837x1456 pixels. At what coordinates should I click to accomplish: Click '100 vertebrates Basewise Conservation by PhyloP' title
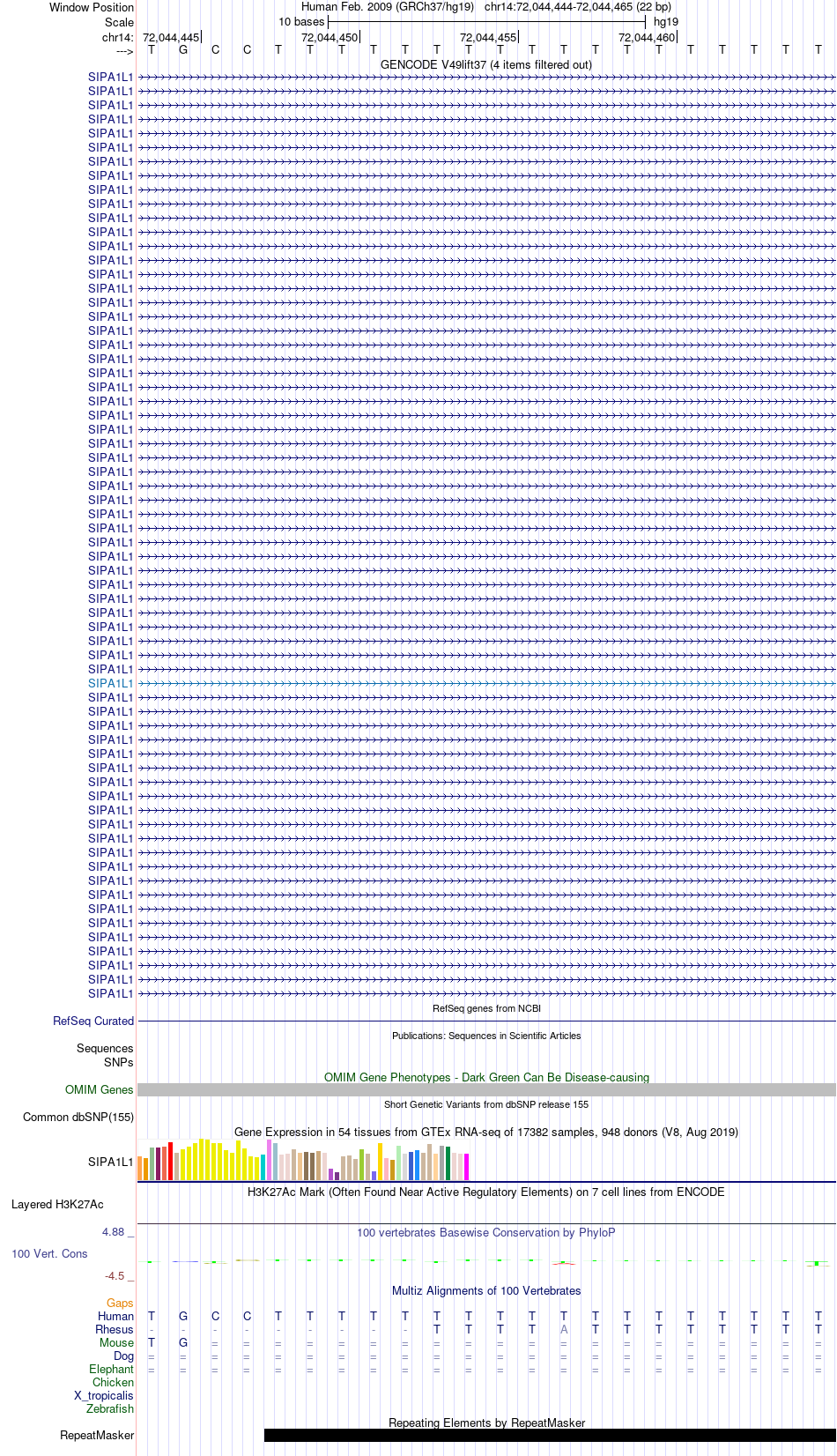(x=486, y=1232)
